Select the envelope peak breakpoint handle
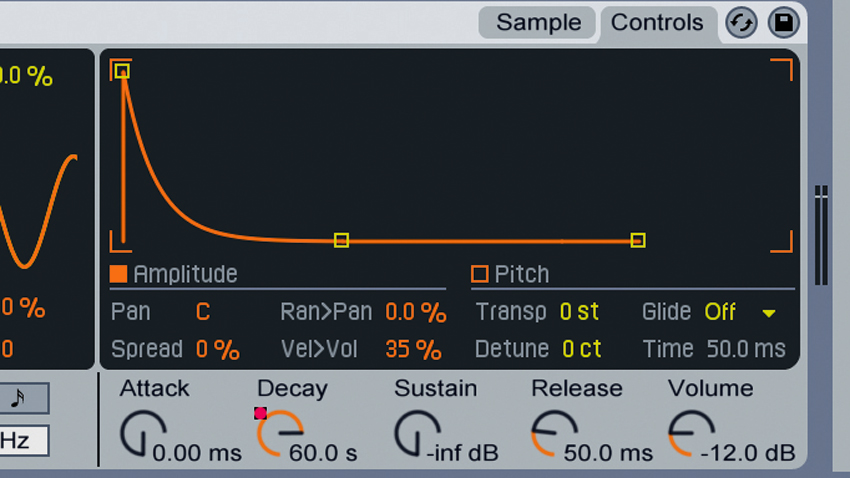850x478 pixels. coord(122,71)
